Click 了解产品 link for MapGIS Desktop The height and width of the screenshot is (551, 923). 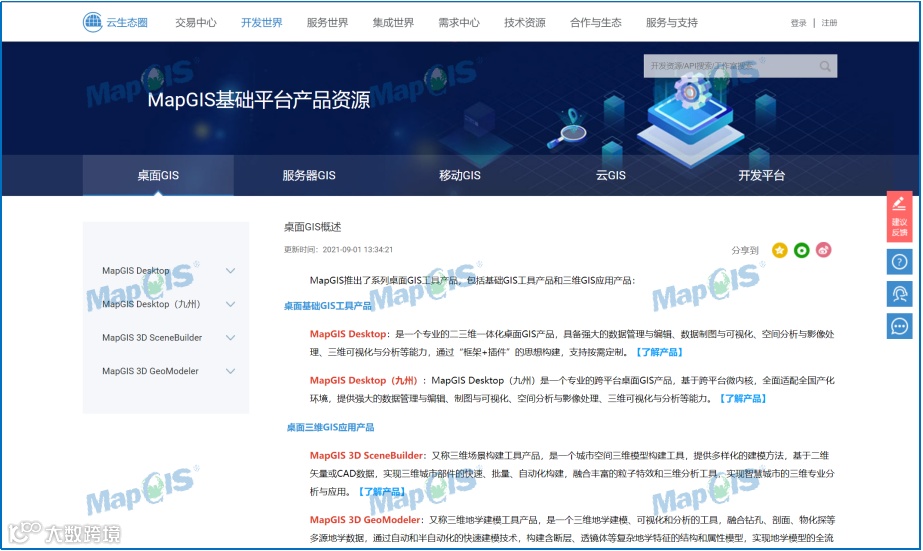(659, 352)
